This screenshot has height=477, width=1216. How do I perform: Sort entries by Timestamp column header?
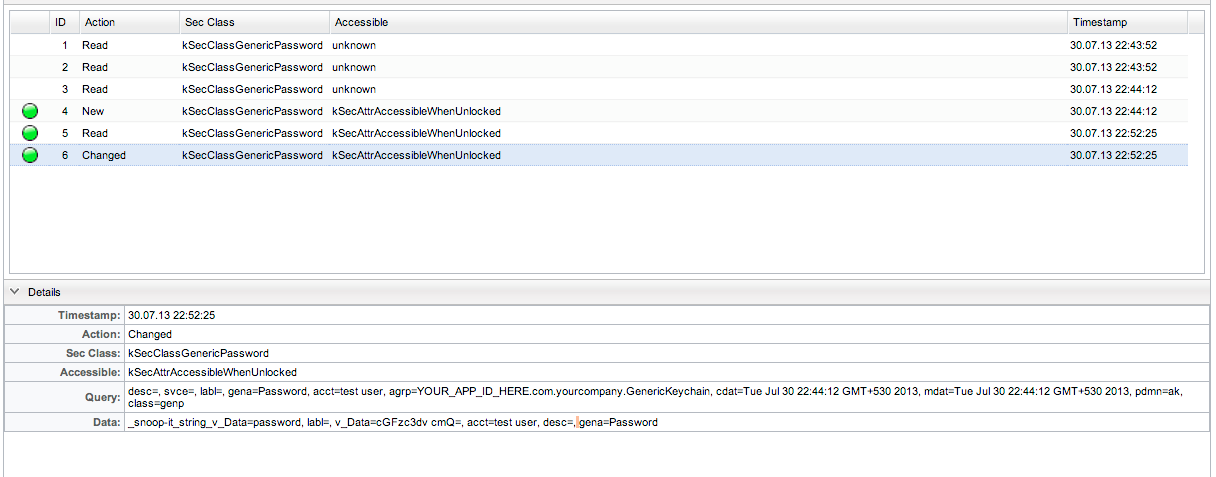click(1099, 22)
